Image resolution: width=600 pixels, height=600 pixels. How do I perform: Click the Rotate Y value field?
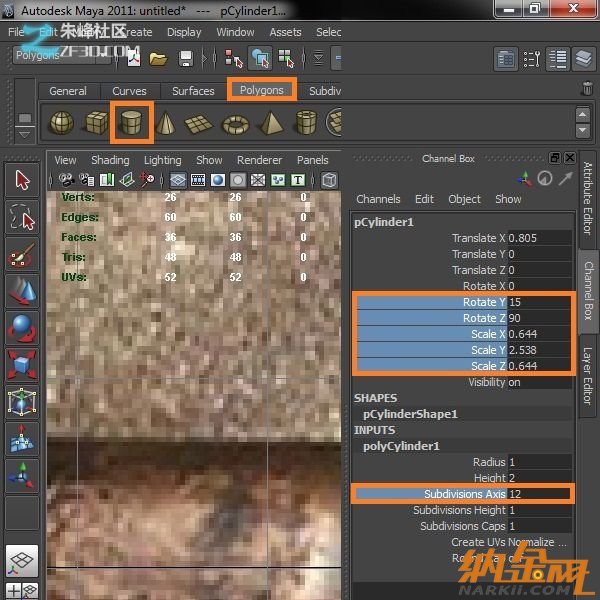(x=540, y=302)
